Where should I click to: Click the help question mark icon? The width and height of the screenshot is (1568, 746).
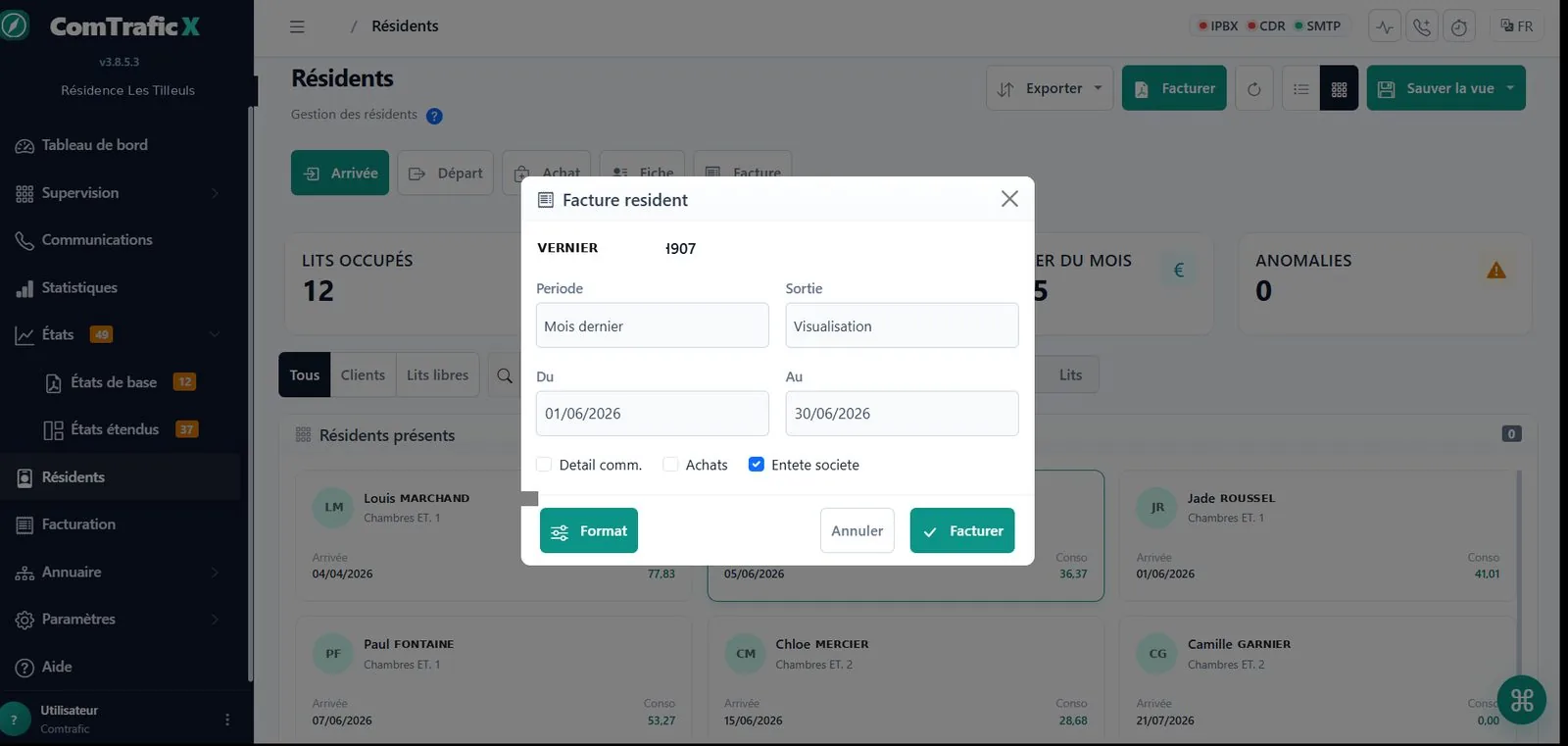click(x=434, y=116)
